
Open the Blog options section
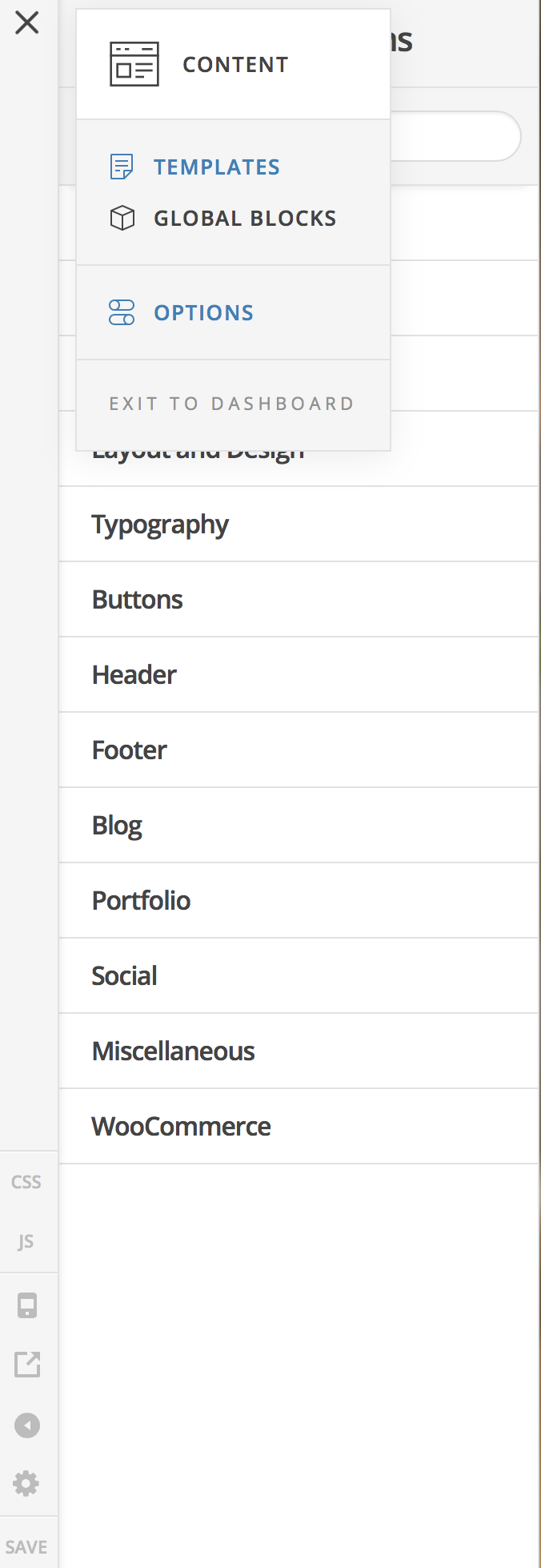(x=117, y=826)
